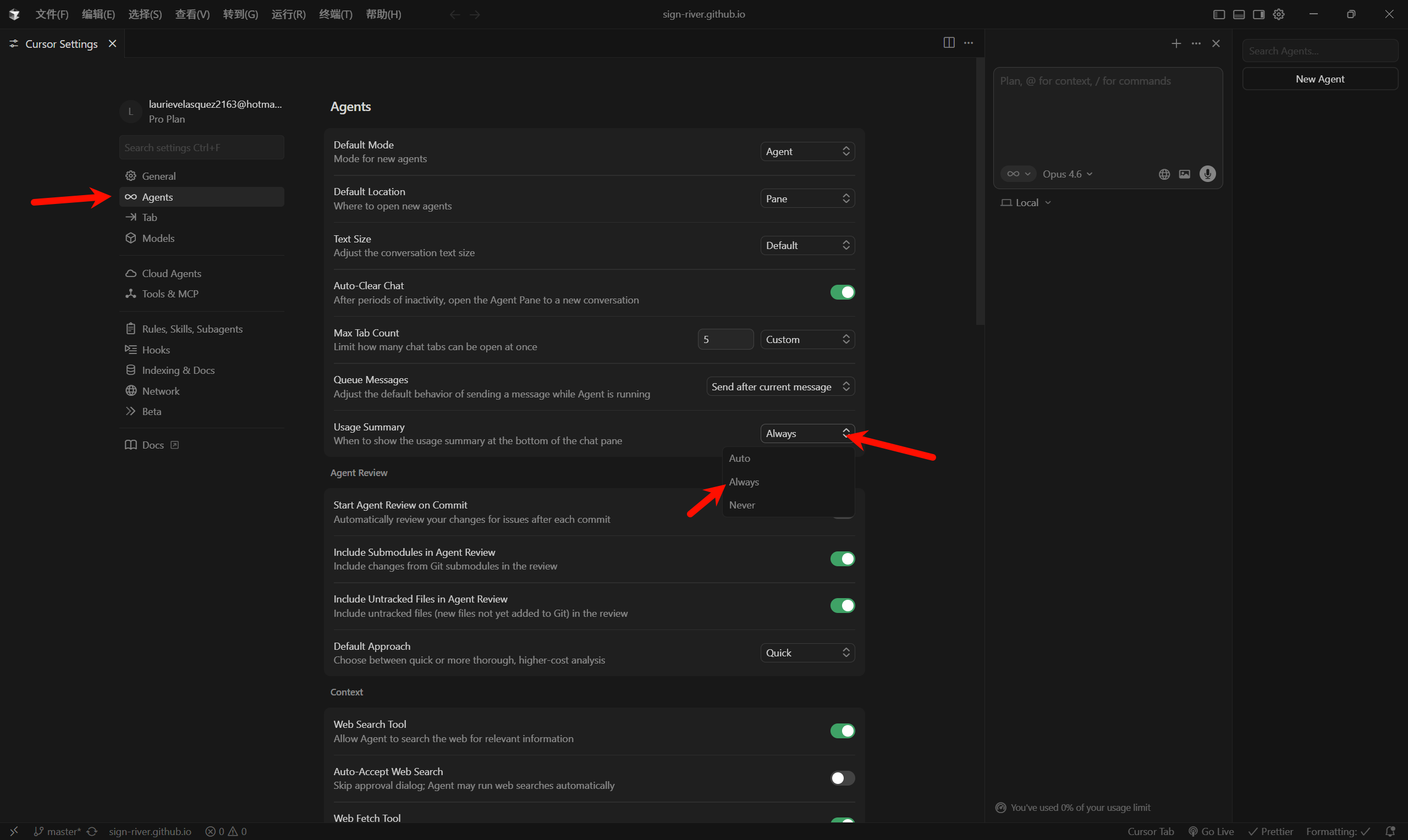Go to General settings section

[x=201, y=176]
